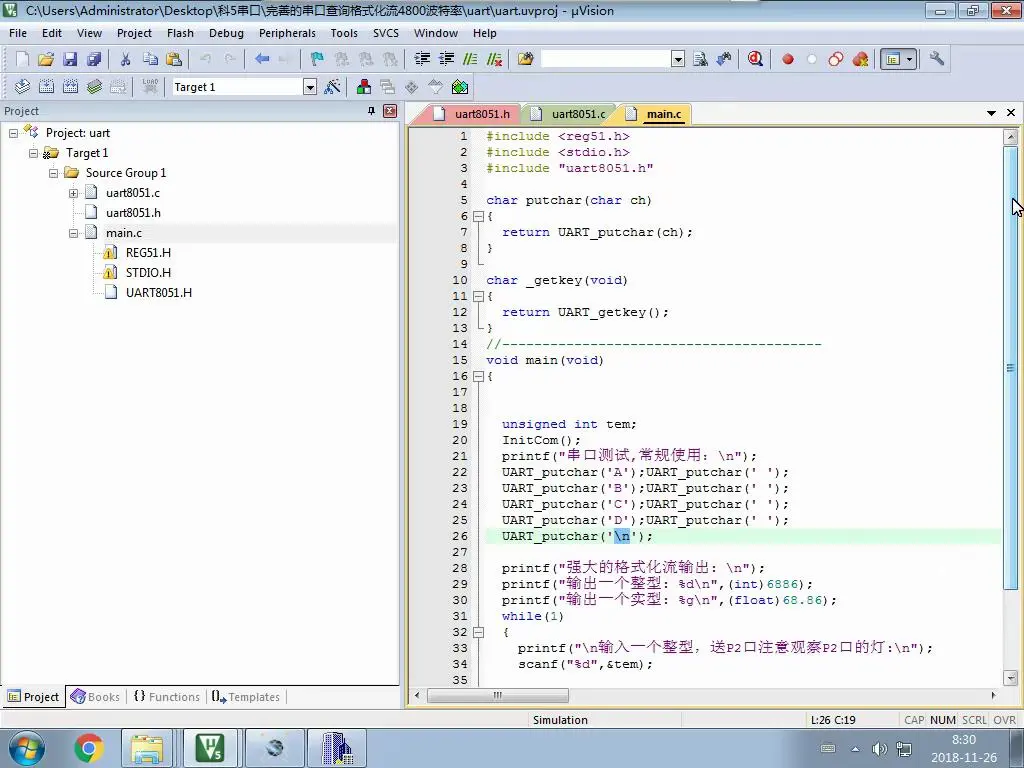Image resolution: width=1024 pixels, height=768 pixels.
Task: Select uart8051.h in project tree
Action: pos(133,213)
